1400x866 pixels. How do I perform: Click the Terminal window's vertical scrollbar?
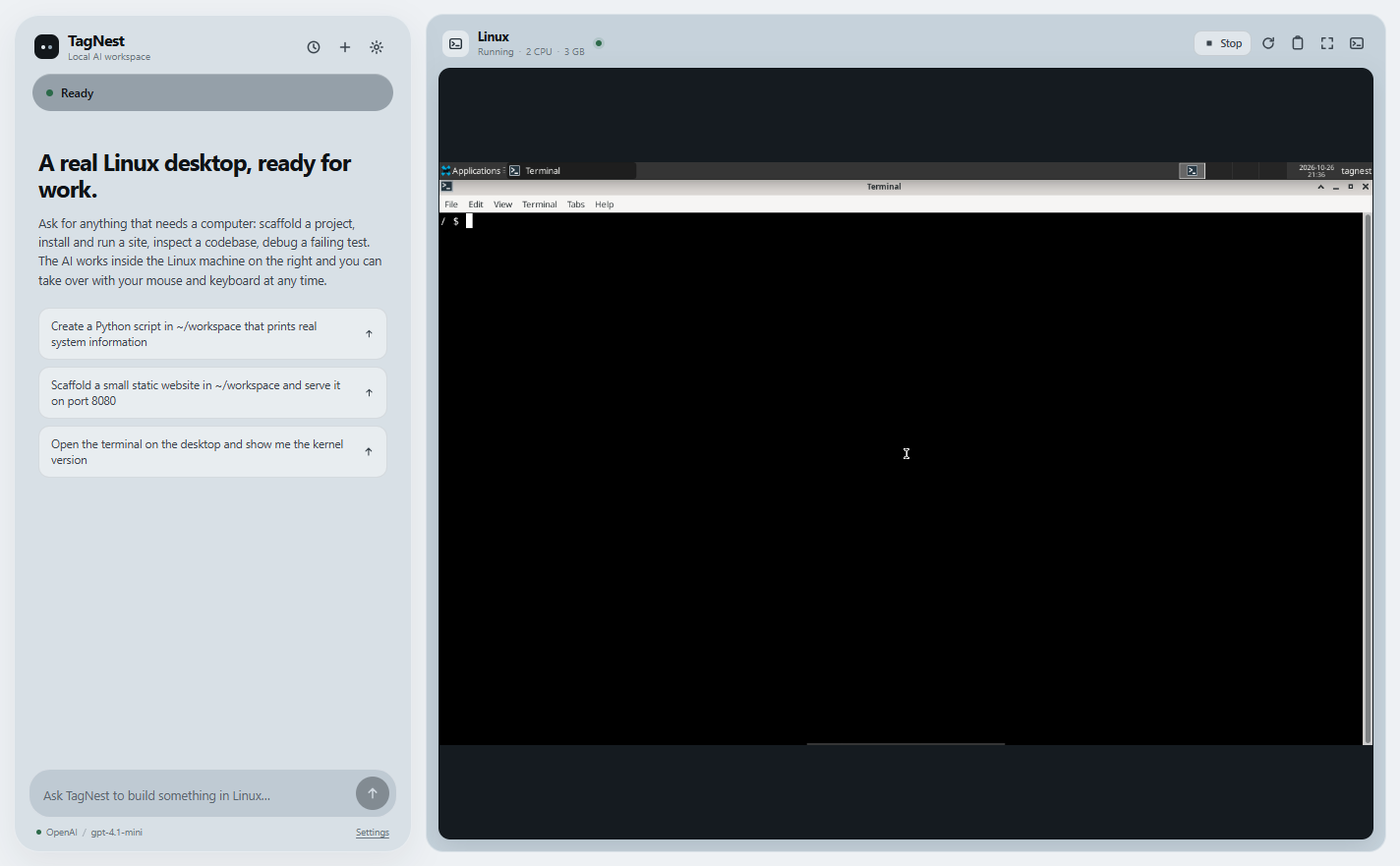1367,479
